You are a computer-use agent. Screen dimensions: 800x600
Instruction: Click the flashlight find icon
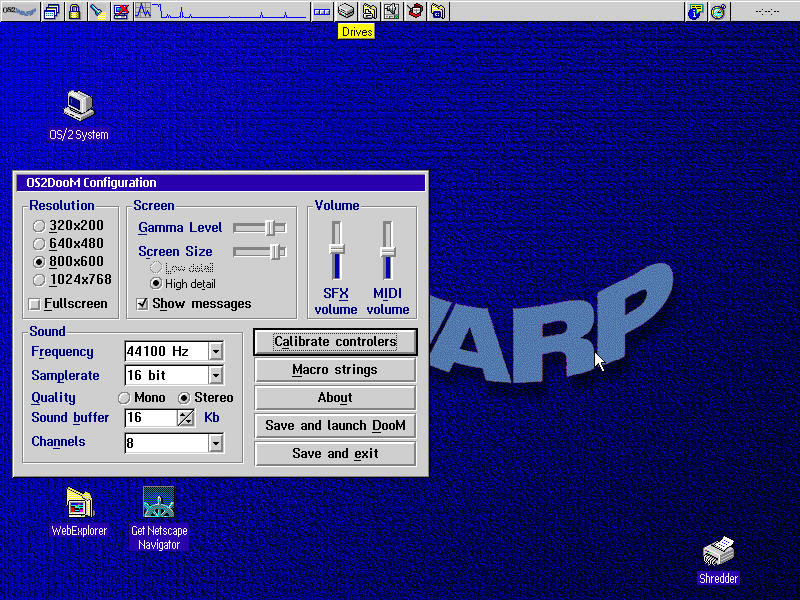97,11
